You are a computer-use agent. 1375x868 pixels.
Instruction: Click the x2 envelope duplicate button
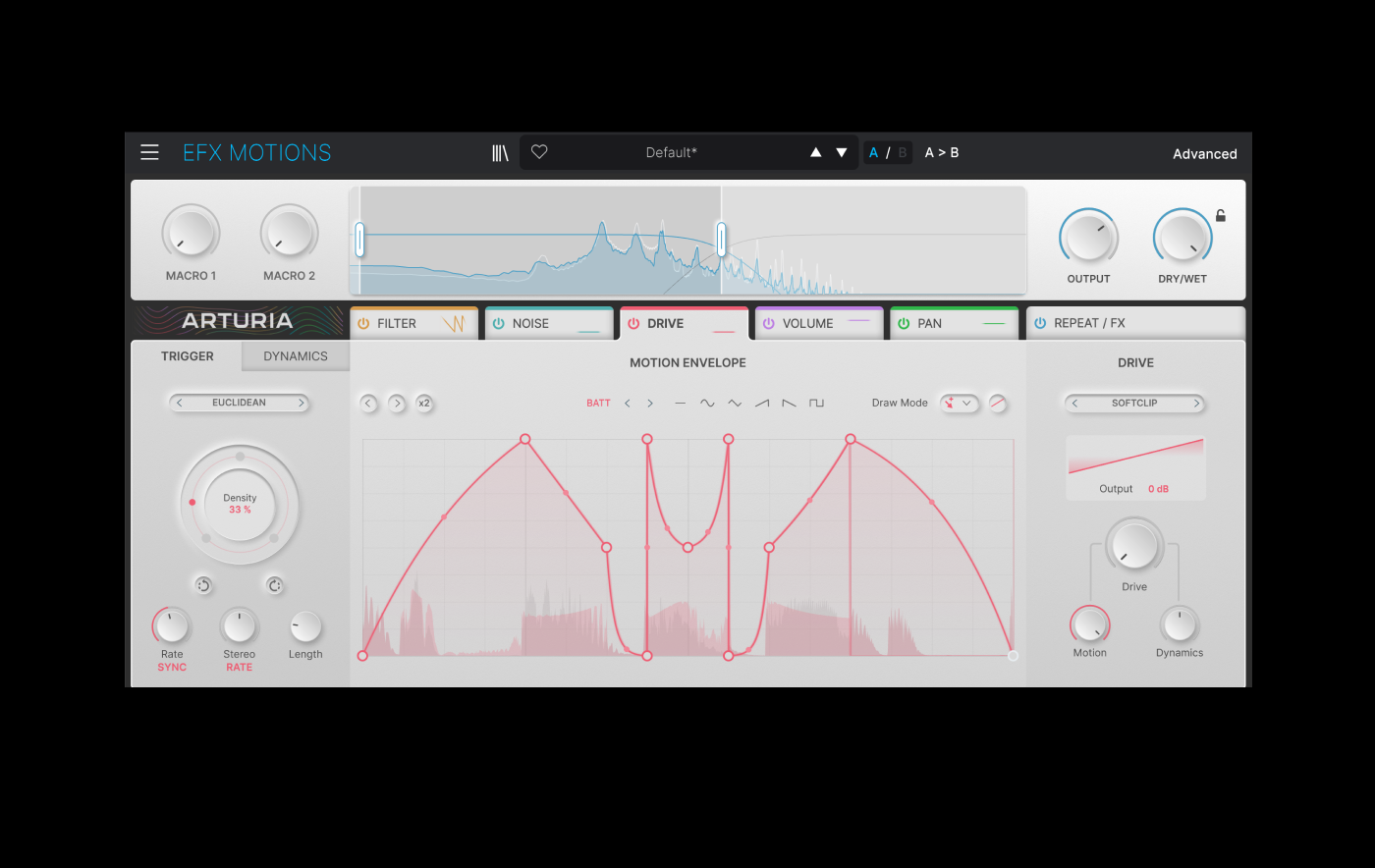point(424,403)
